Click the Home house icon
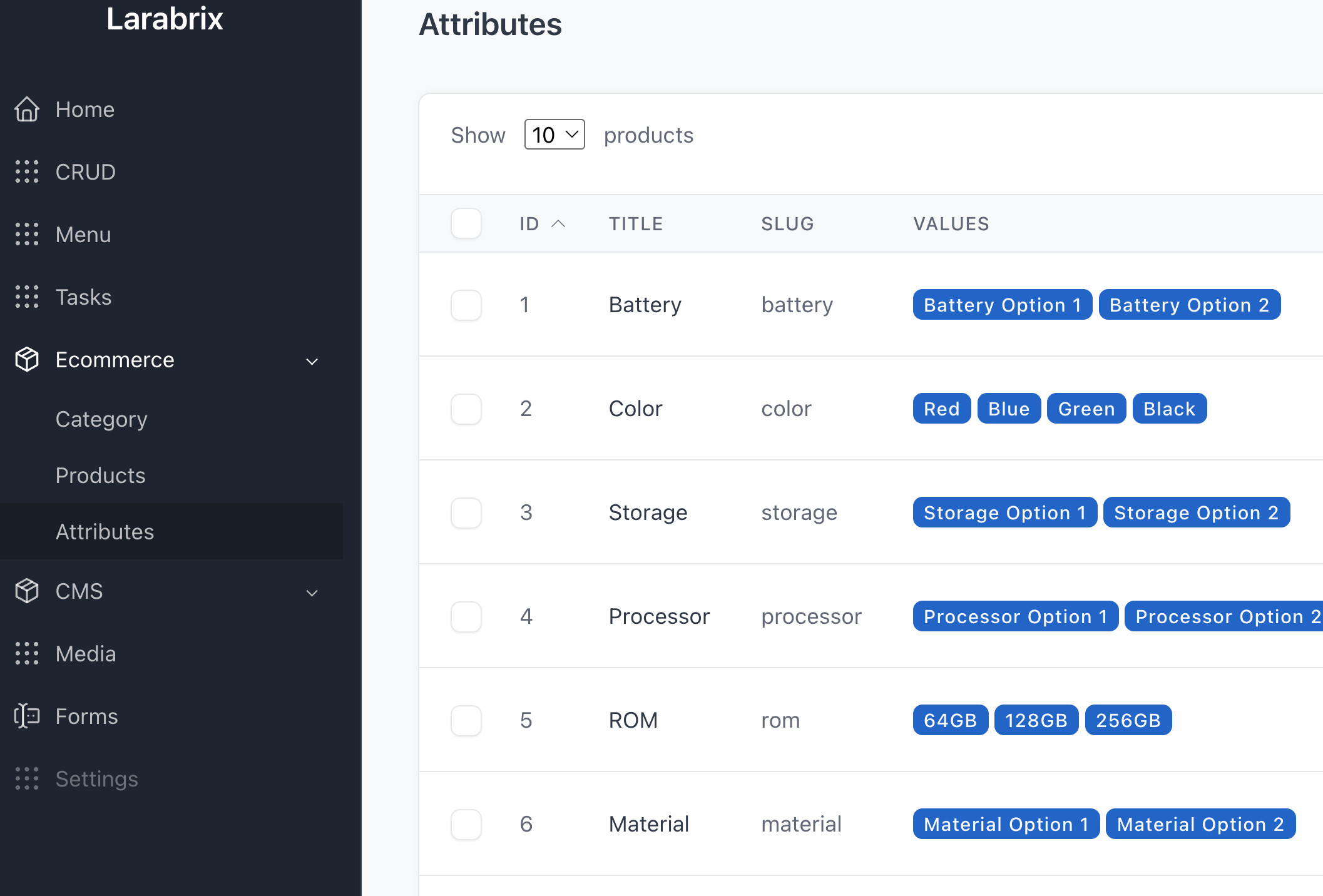The height and width of the screenshot is (896, 1323). click(x=27, y=109)
